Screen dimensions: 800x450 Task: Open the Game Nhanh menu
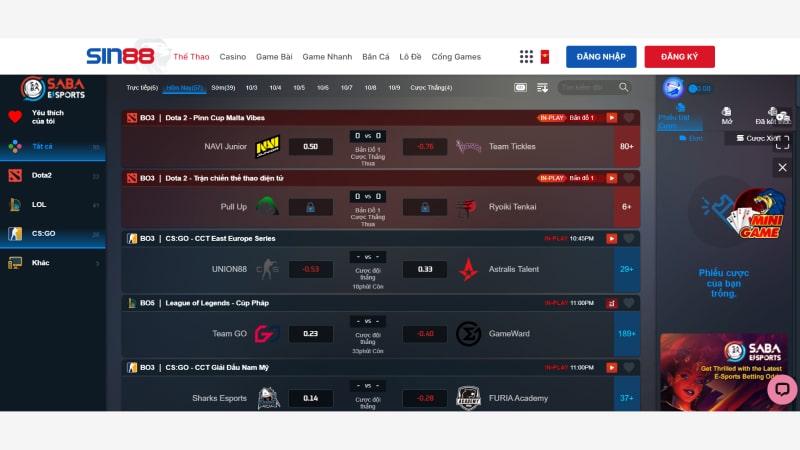327,57
